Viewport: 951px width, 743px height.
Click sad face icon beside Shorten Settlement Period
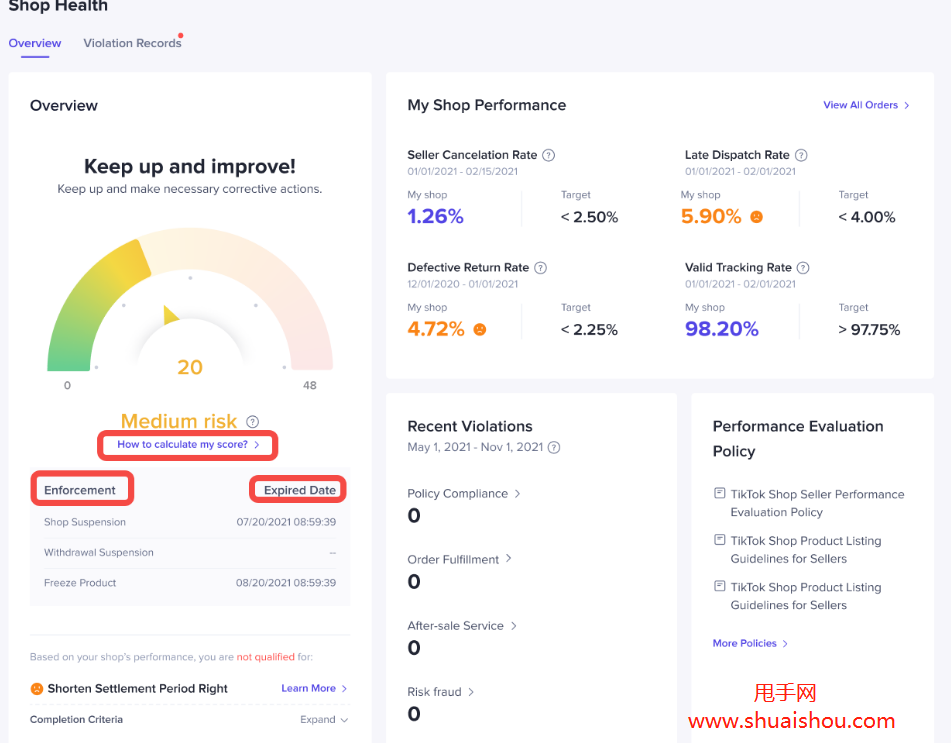[37, 689]
